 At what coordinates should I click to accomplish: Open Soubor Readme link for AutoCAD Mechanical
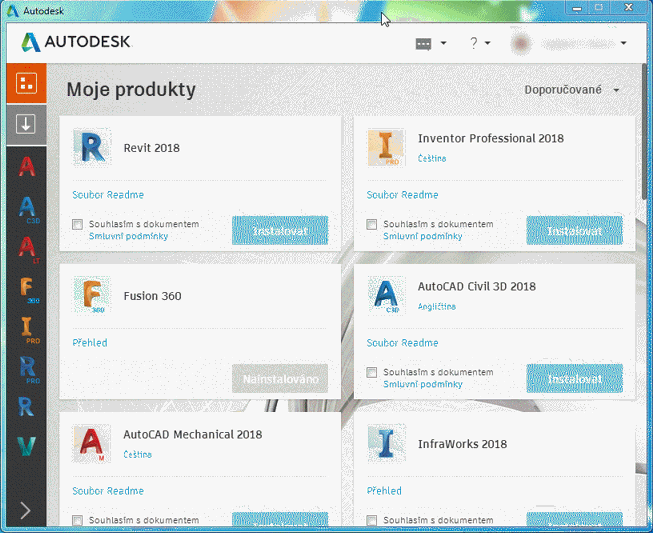[x=108, y=491]
